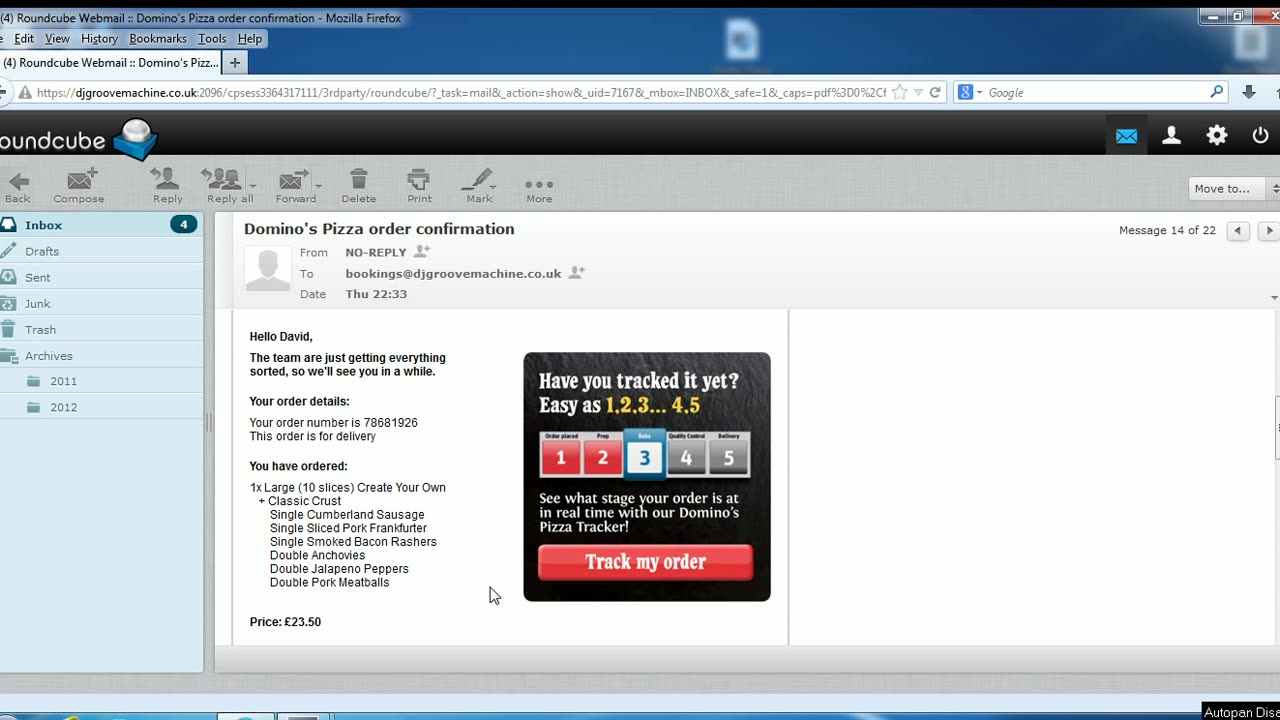1280x720 pixels.
Task: Click 'Message 14 of 22' counter
Action: [1167, 230]
